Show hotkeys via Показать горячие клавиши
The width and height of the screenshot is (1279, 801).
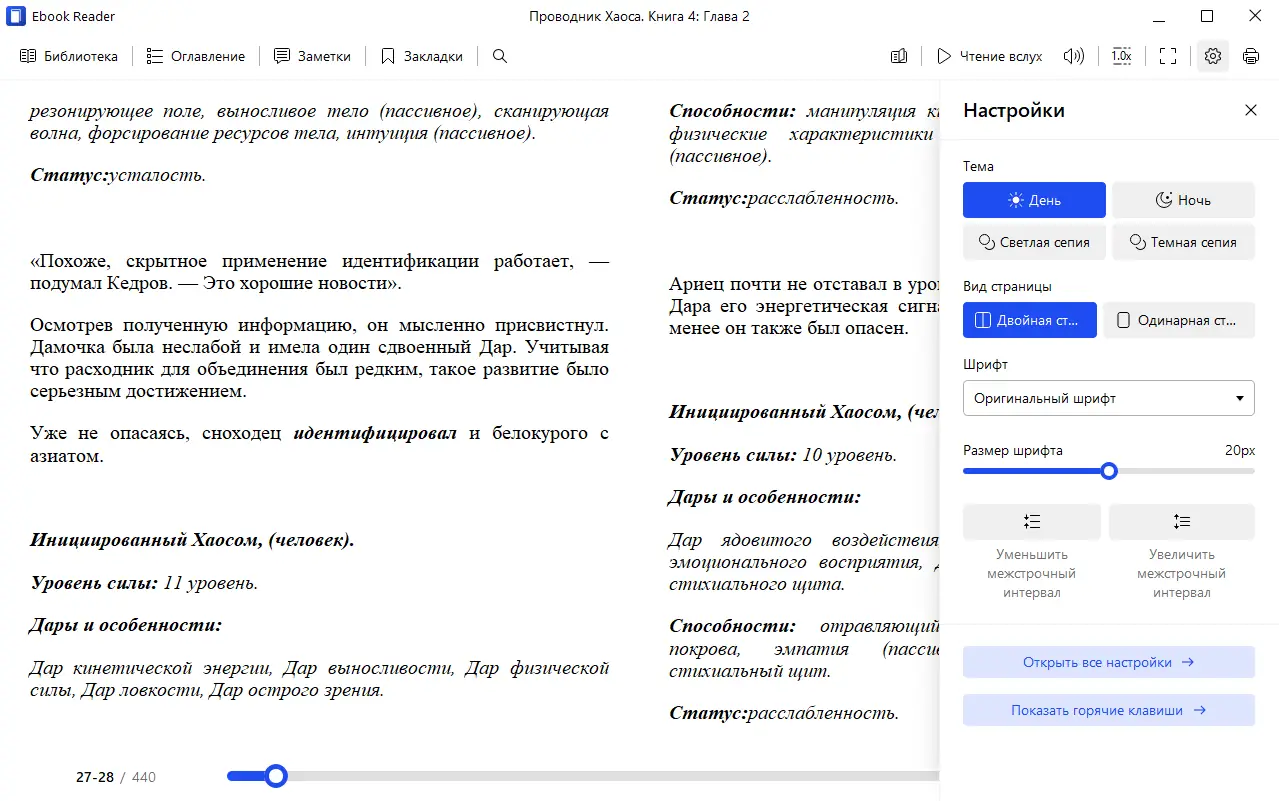coord(1108,709)
